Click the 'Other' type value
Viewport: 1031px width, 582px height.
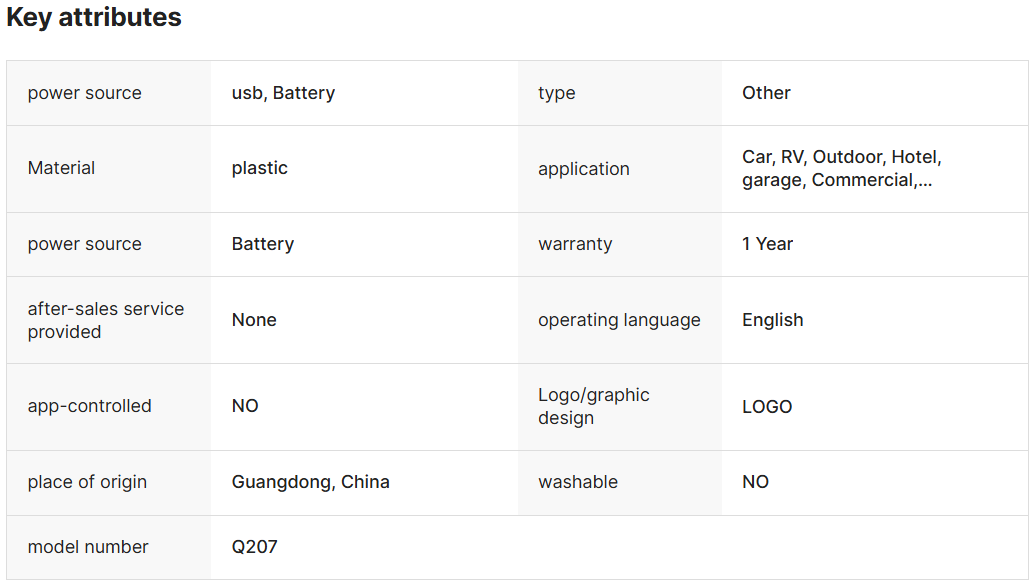(766, 93)
